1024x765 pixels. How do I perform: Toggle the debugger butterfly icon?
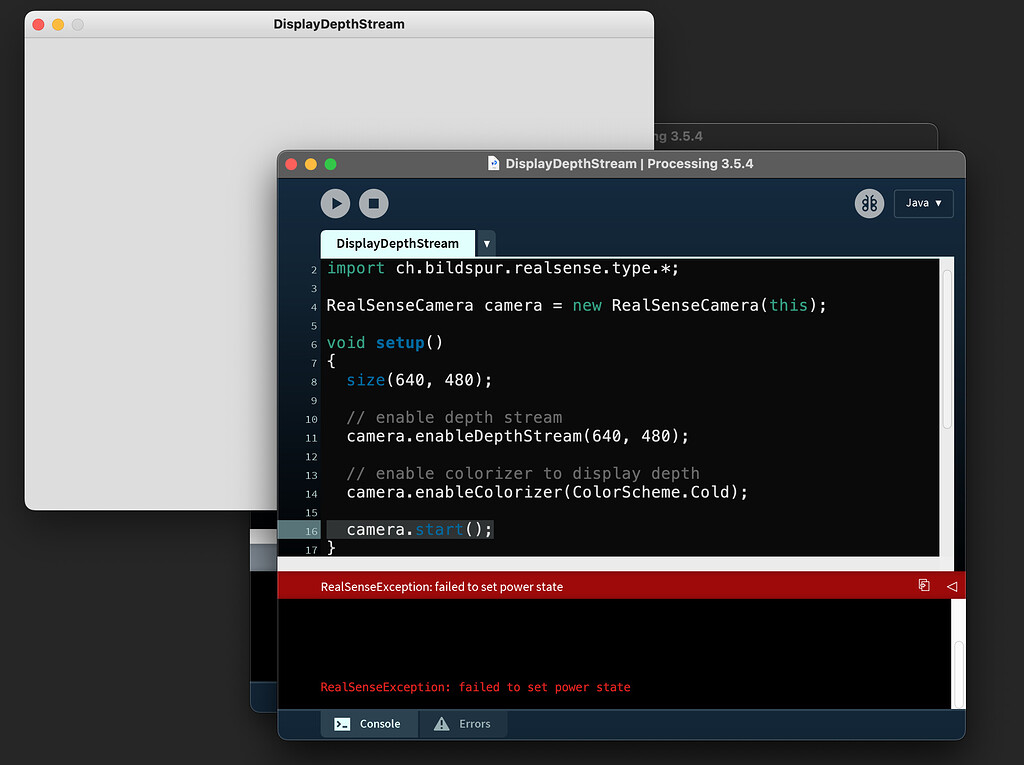click(869, 204)
